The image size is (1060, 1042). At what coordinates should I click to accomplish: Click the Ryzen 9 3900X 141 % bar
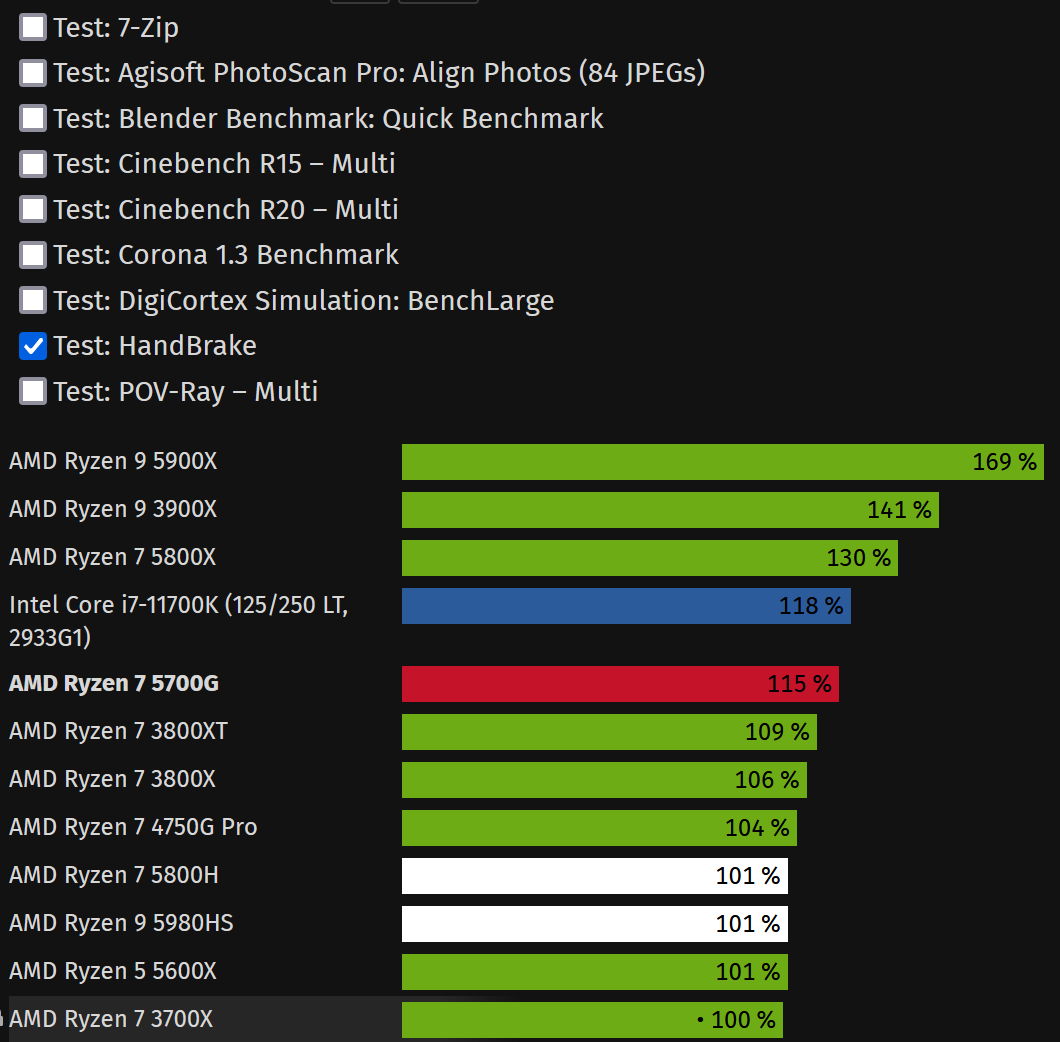coord(669,510)
